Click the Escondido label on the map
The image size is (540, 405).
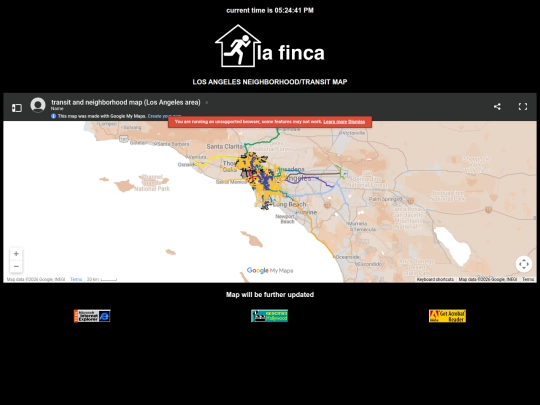click(370, 264)
